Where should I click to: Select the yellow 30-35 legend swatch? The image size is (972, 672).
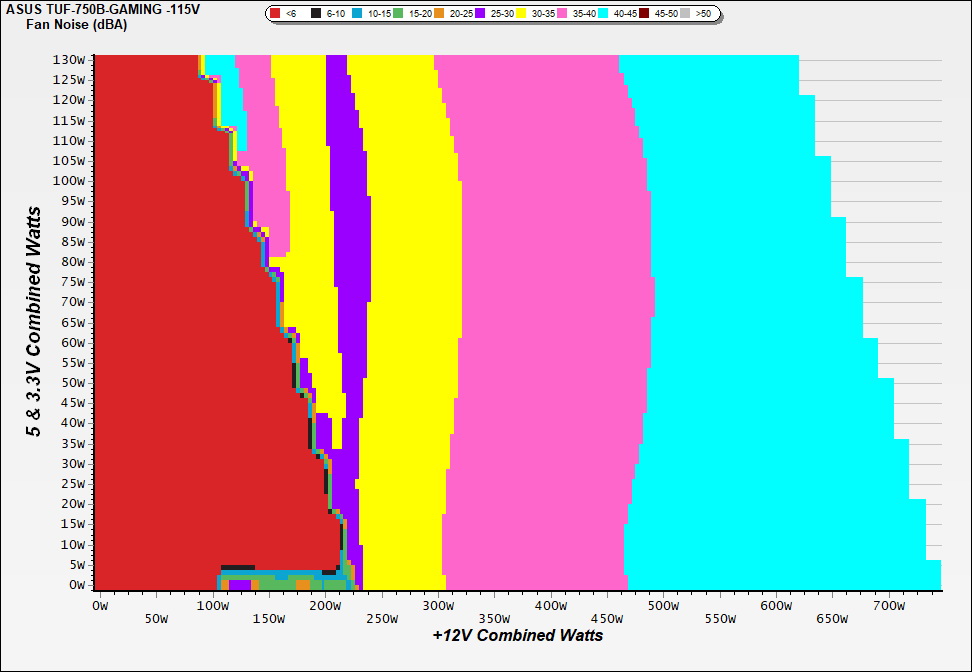pyautogui.click(x=522, y=14)
